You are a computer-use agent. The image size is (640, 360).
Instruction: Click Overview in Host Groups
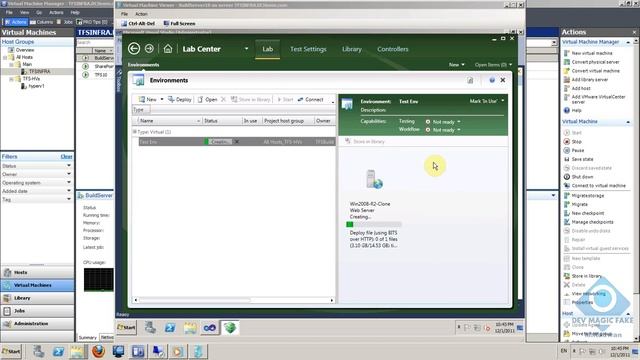point(24,50)
